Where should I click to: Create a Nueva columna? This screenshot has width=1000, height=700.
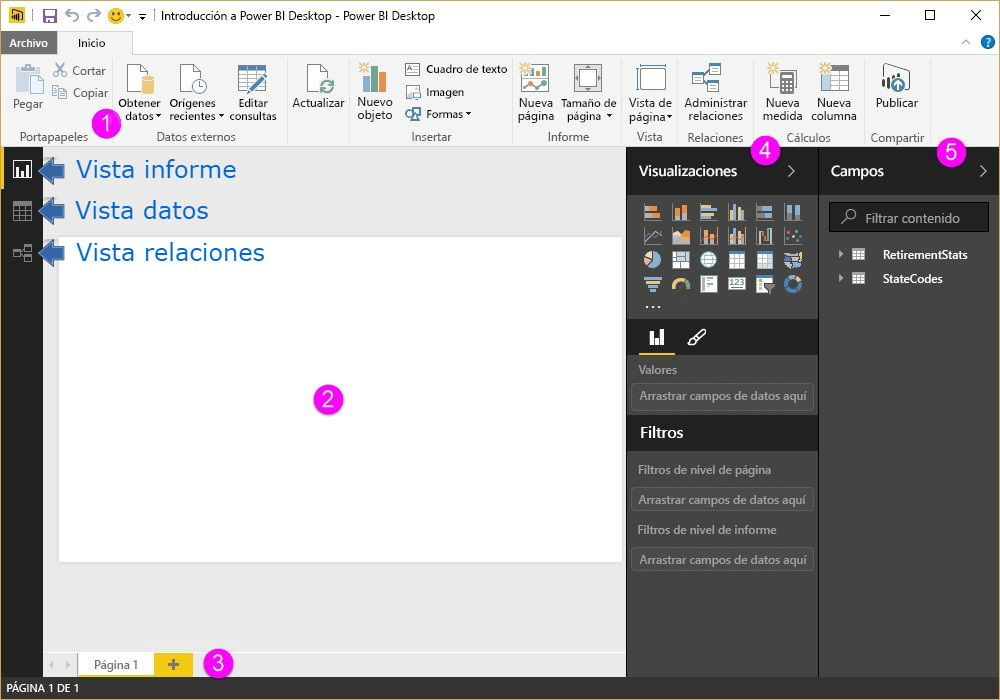pyautogui.click(x=834, y=92)
